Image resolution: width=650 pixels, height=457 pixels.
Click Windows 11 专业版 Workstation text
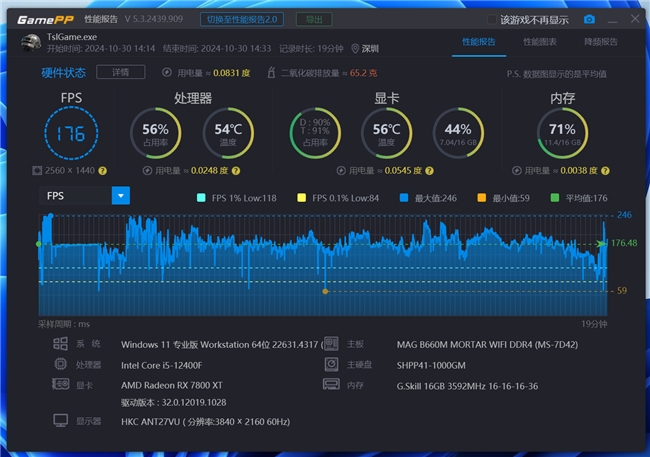click(x=221, y=345)
